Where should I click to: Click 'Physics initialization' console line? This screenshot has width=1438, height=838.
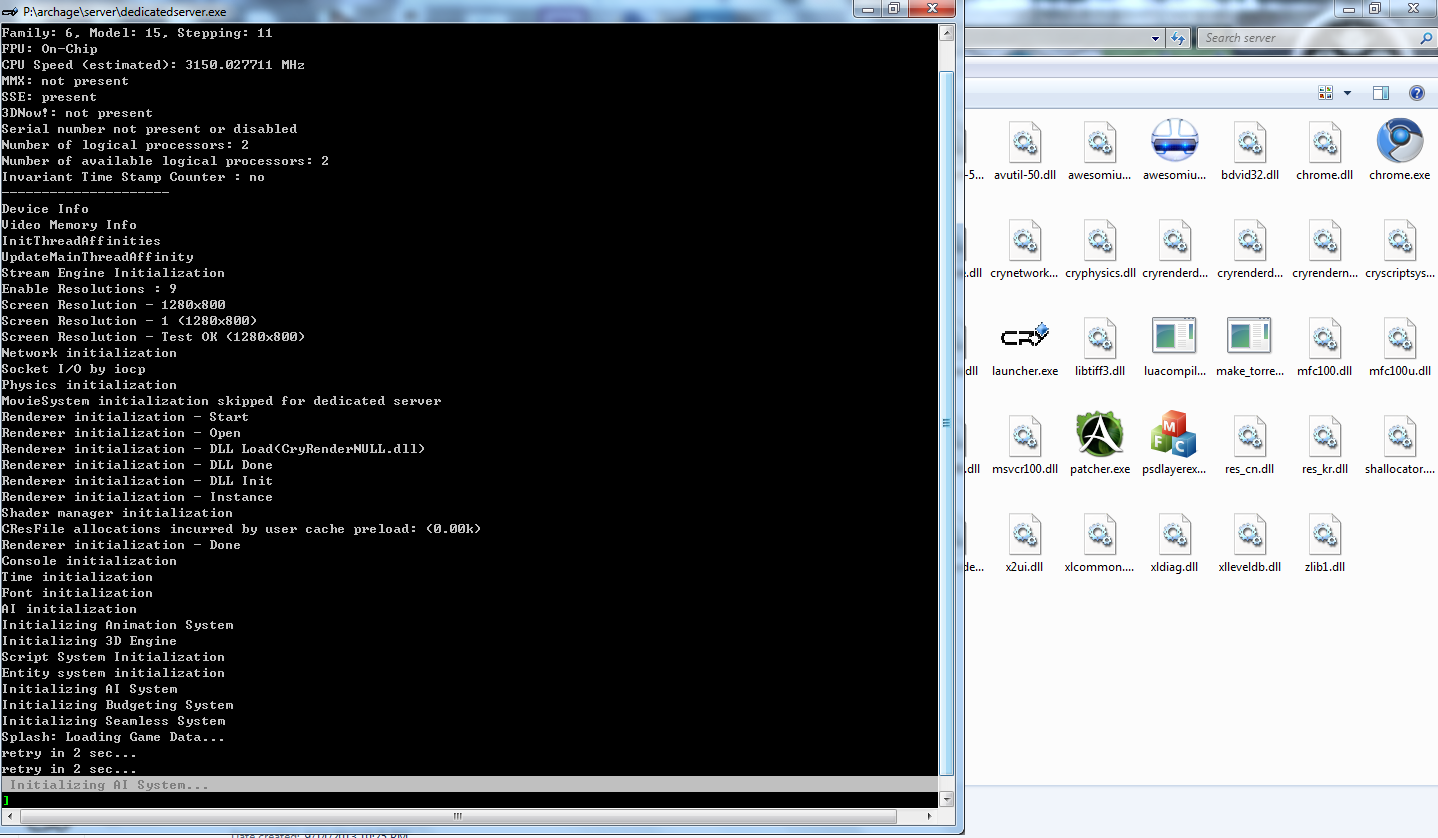pos(89,385)
